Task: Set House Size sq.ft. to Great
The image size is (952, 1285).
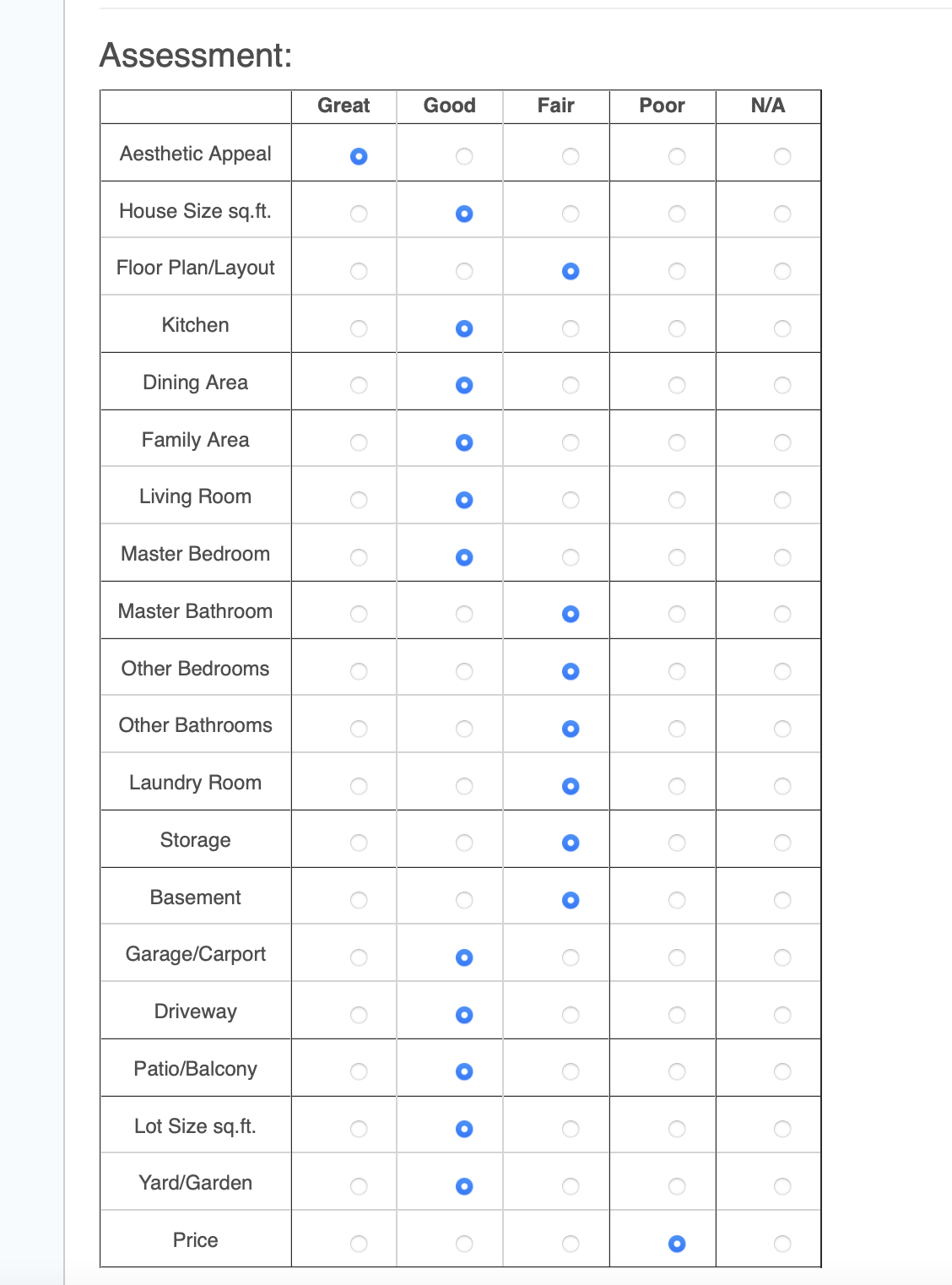Action: click(359, 214)
